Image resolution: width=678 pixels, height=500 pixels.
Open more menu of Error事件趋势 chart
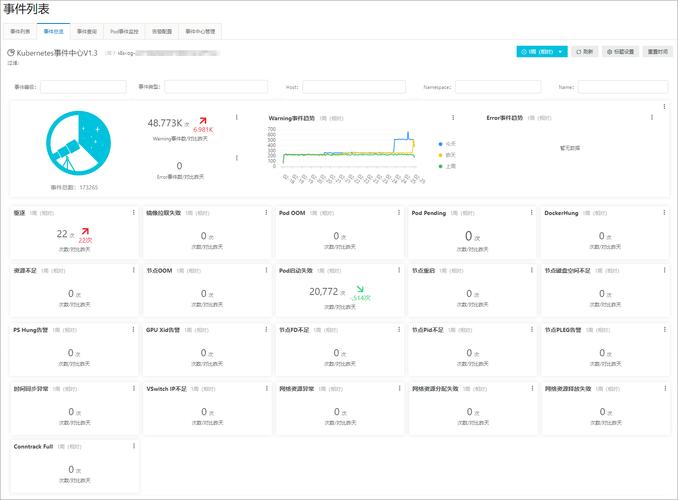click(x=652, y=117)
